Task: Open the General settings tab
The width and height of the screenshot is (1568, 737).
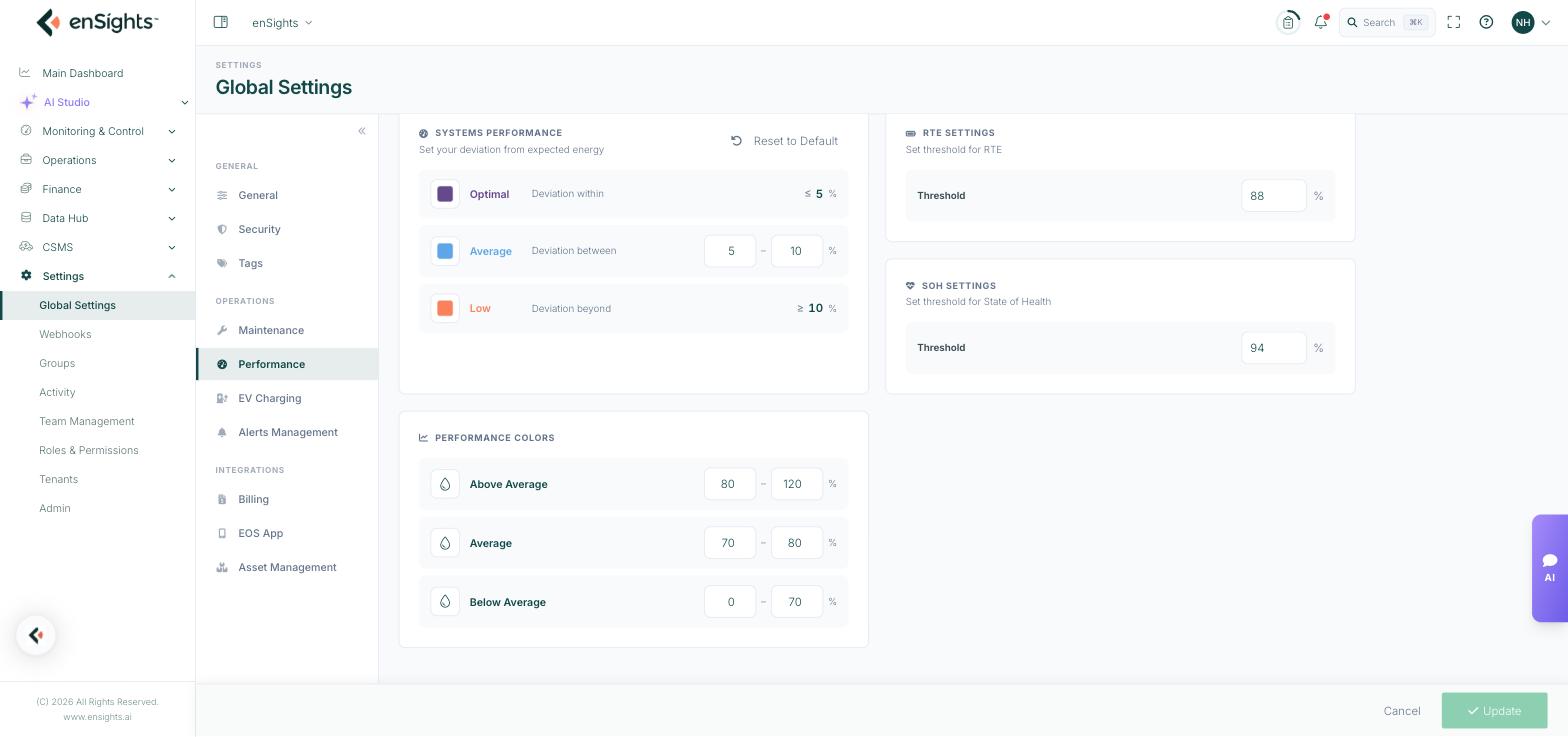Action: (287, 195)
